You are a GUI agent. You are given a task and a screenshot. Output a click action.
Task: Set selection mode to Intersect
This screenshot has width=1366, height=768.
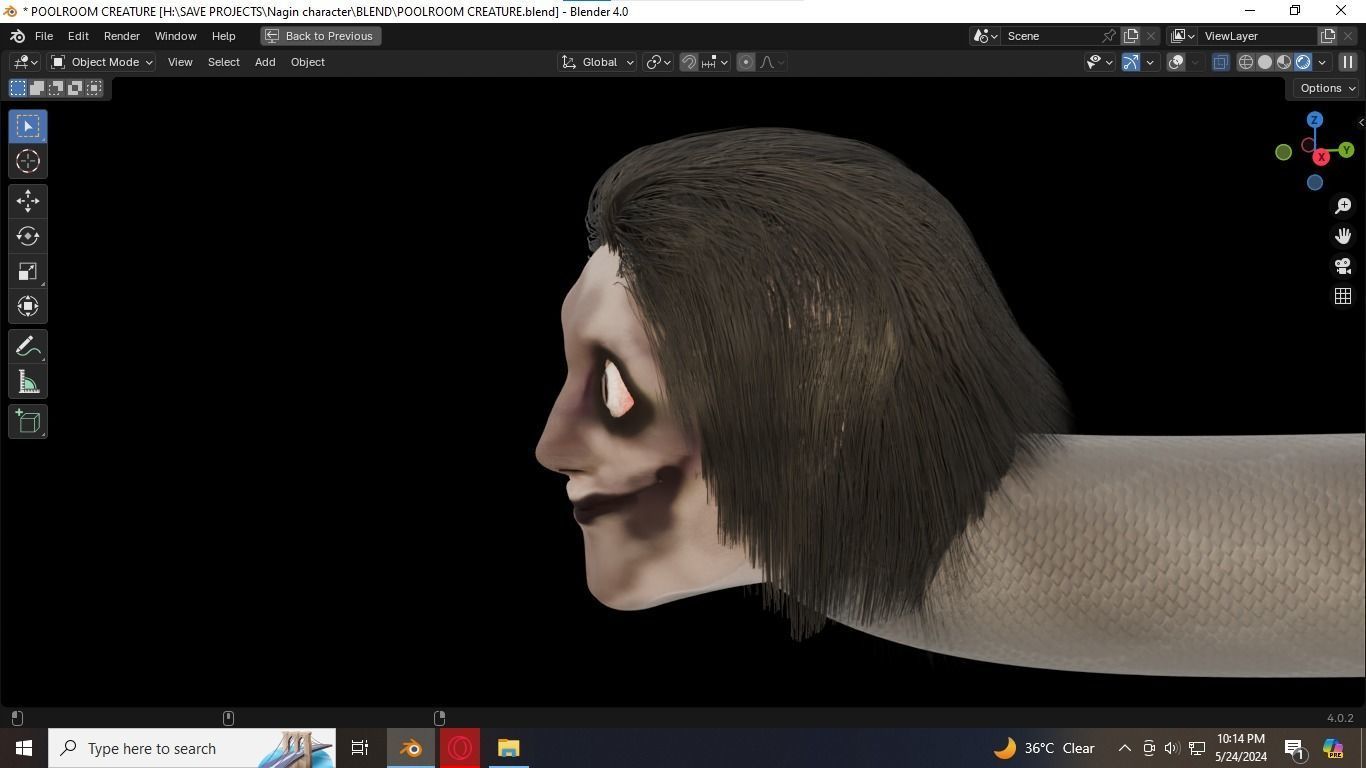point(94,88)
